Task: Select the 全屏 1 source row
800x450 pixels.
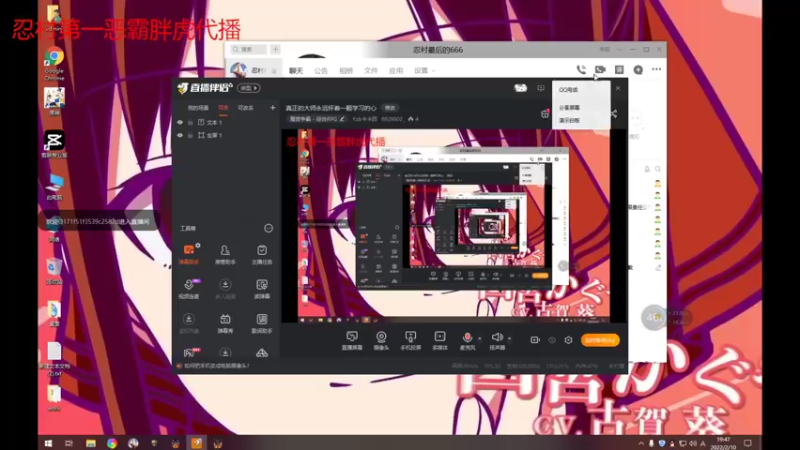Action: click(x=224, y=135)
